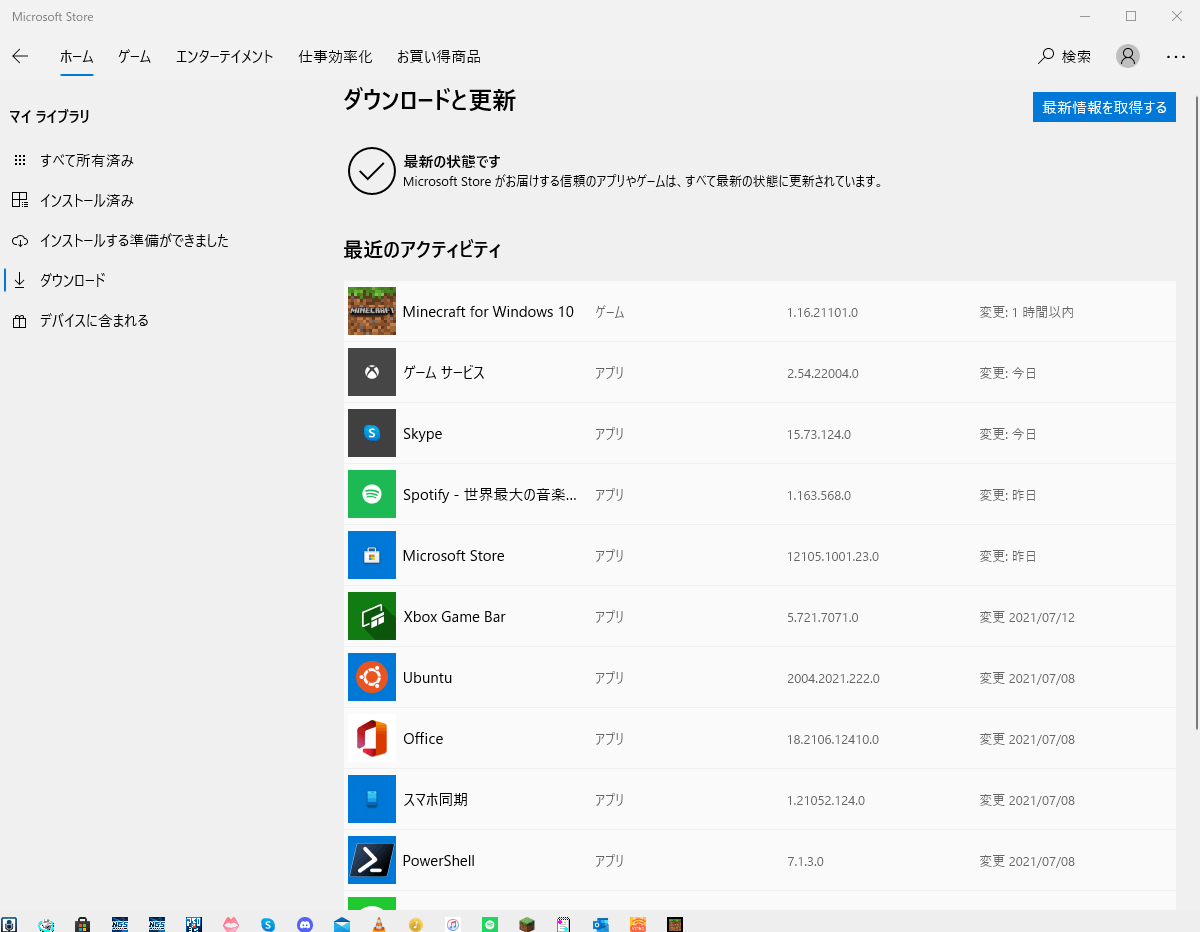Open Outlook from the taskbar
This screenshot has height=932, width=1200.
601,924
